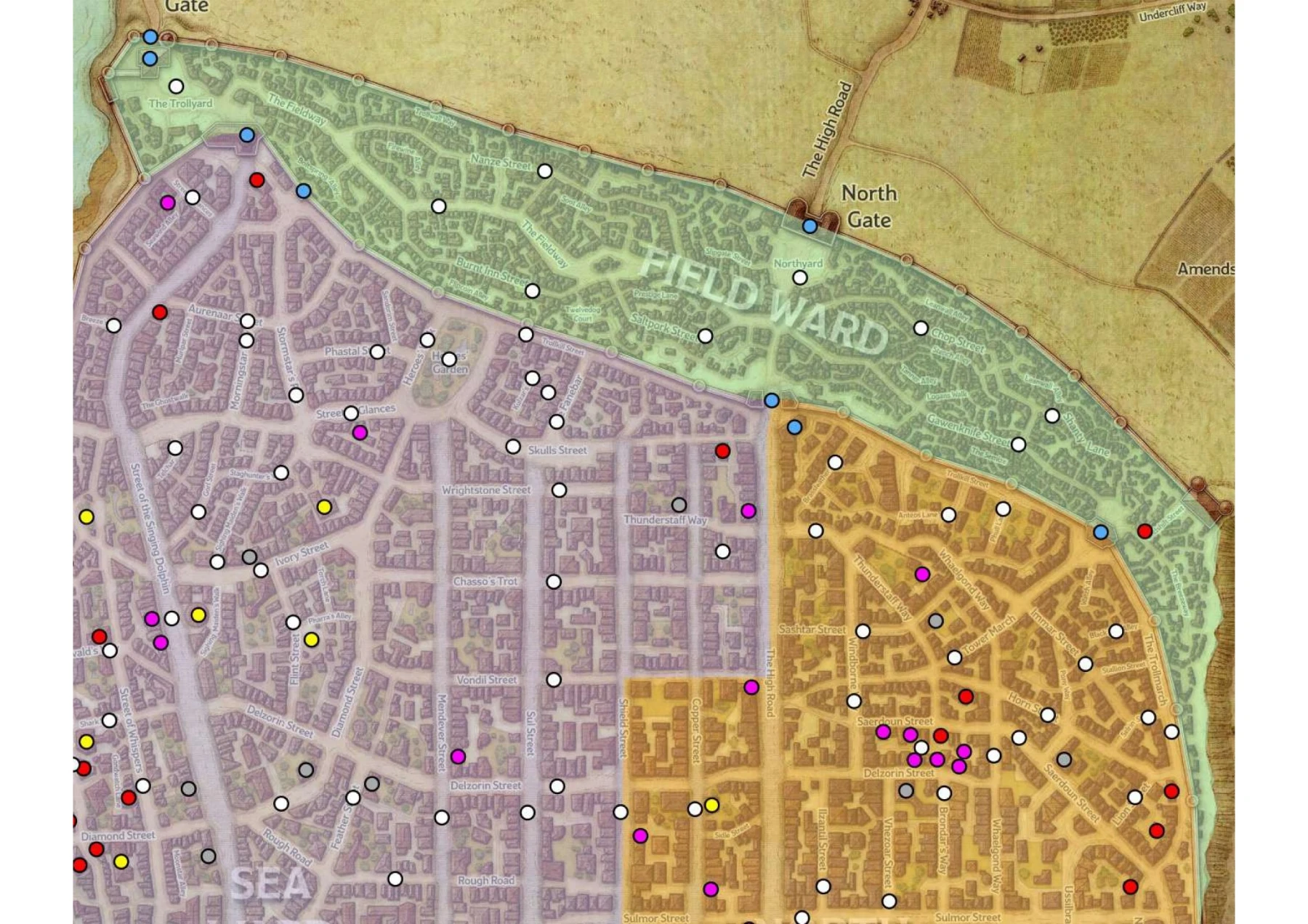Image resolution: width=1308 pixels, height=924 pixels.
Task: Select white marker below Windborne label
Action: tap(855, 701)
